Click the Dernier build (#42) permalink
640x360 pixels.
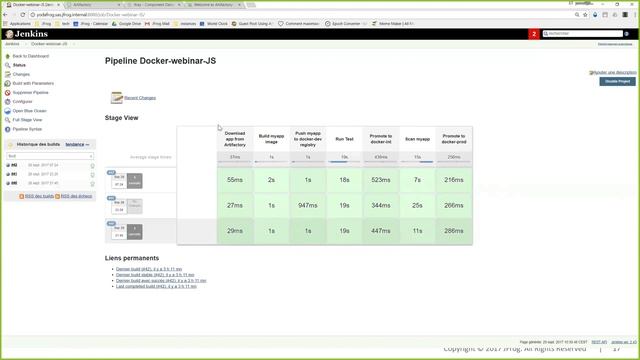[149, 269]
